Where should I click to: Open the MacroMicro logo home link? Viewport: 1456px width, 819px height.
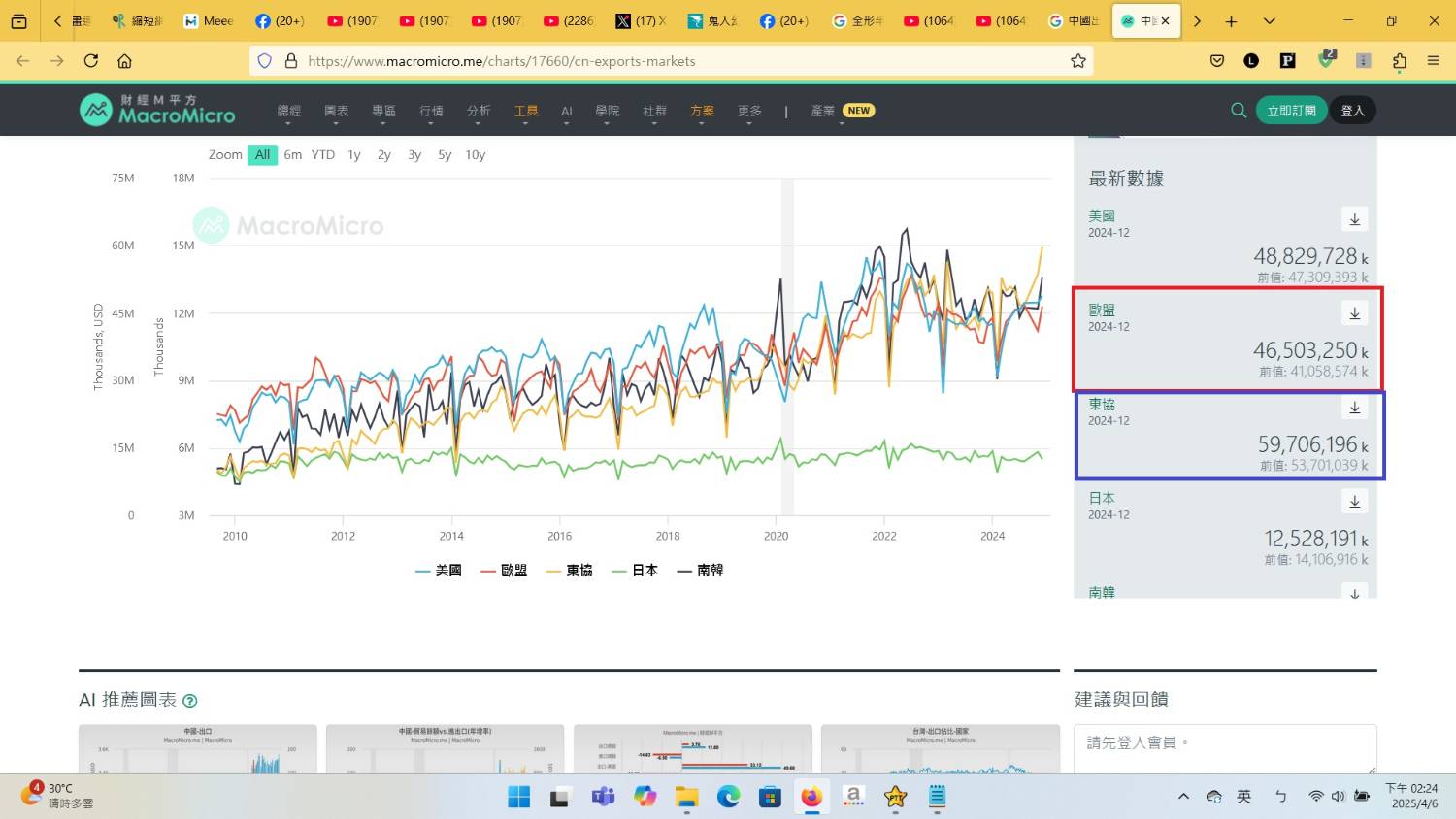[157, 111]
